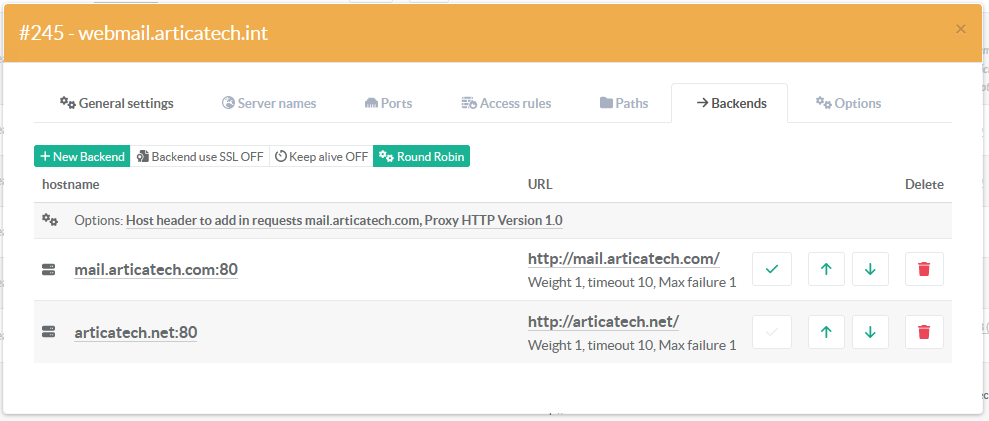
Task: Move mail.articatech.com backend up
Action: coord(825,269)
